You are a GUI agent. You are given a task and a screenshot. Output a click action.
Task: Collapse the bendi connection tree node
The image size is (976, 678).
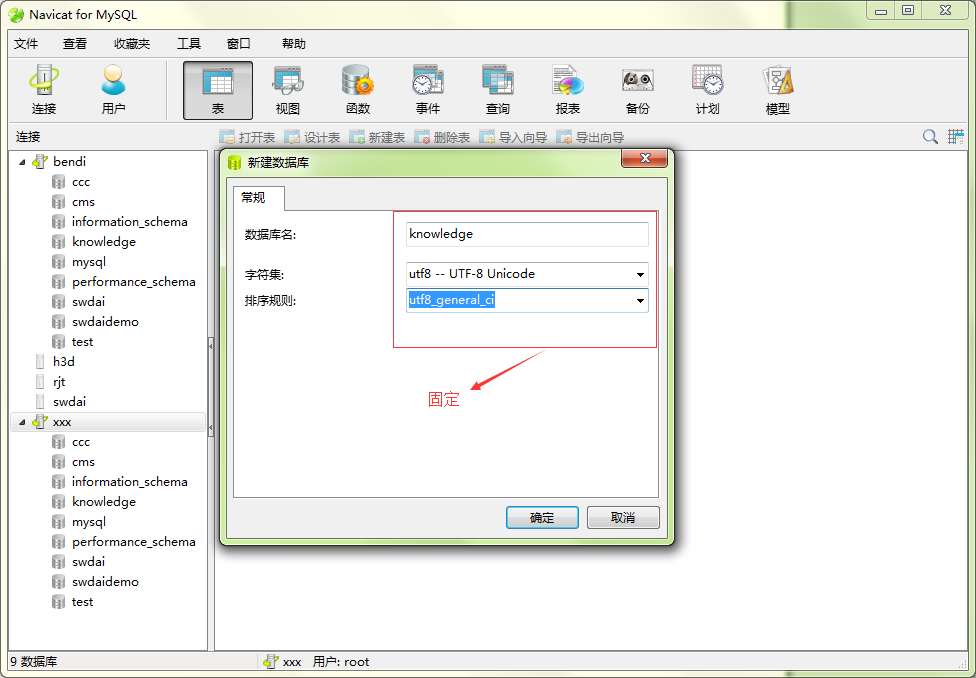click(x=22, y=162)
